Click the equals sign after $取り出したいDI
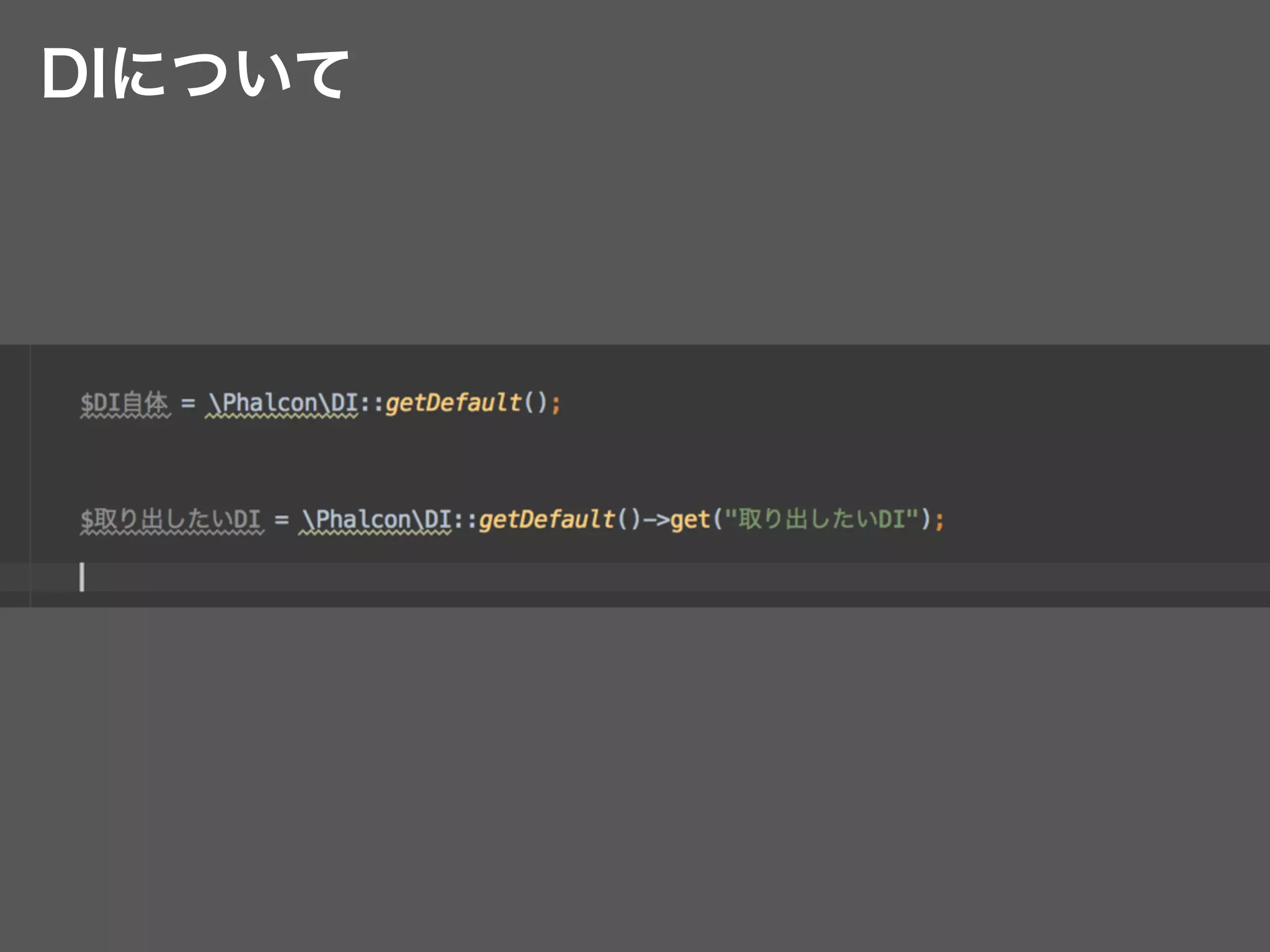This screenshot has height=952, width=1270. click(282, 519)
